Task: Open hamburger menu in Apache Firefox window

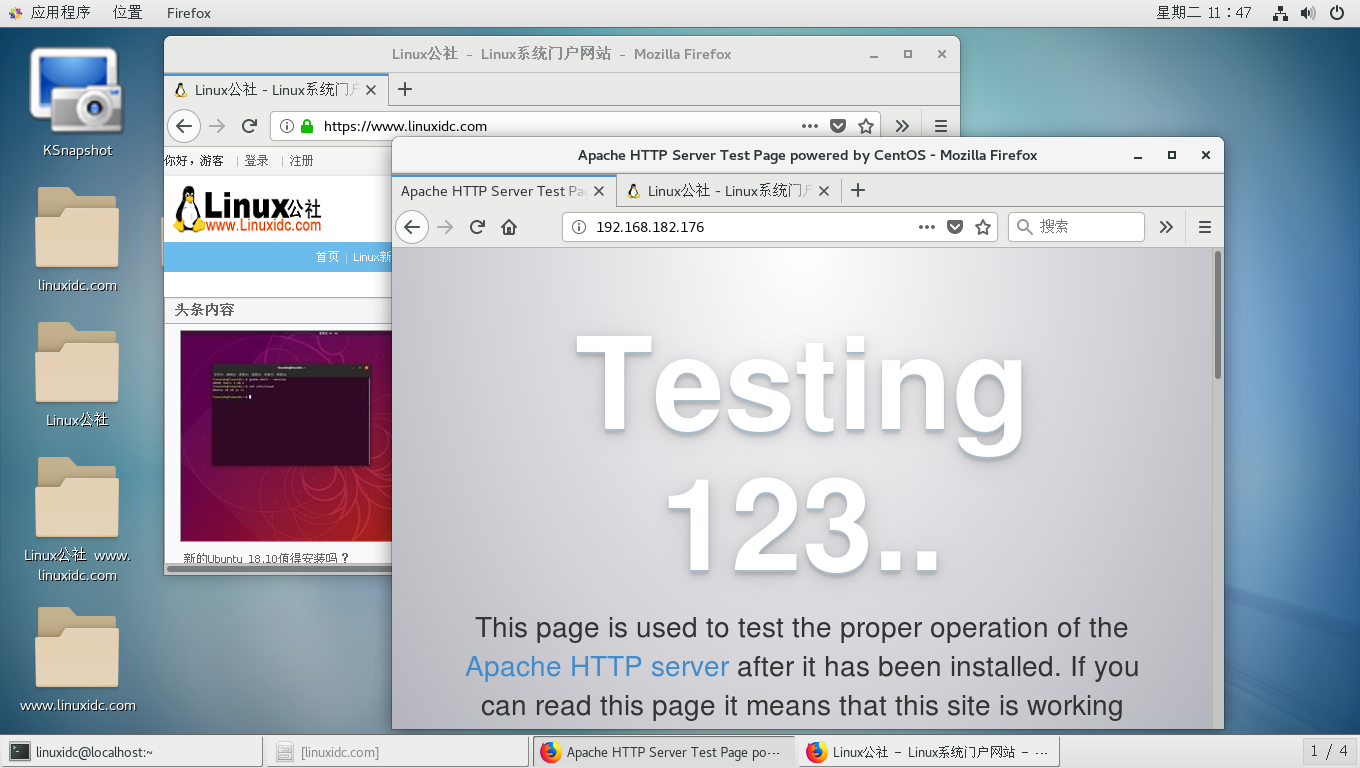Action: [x=1204, y=227]
